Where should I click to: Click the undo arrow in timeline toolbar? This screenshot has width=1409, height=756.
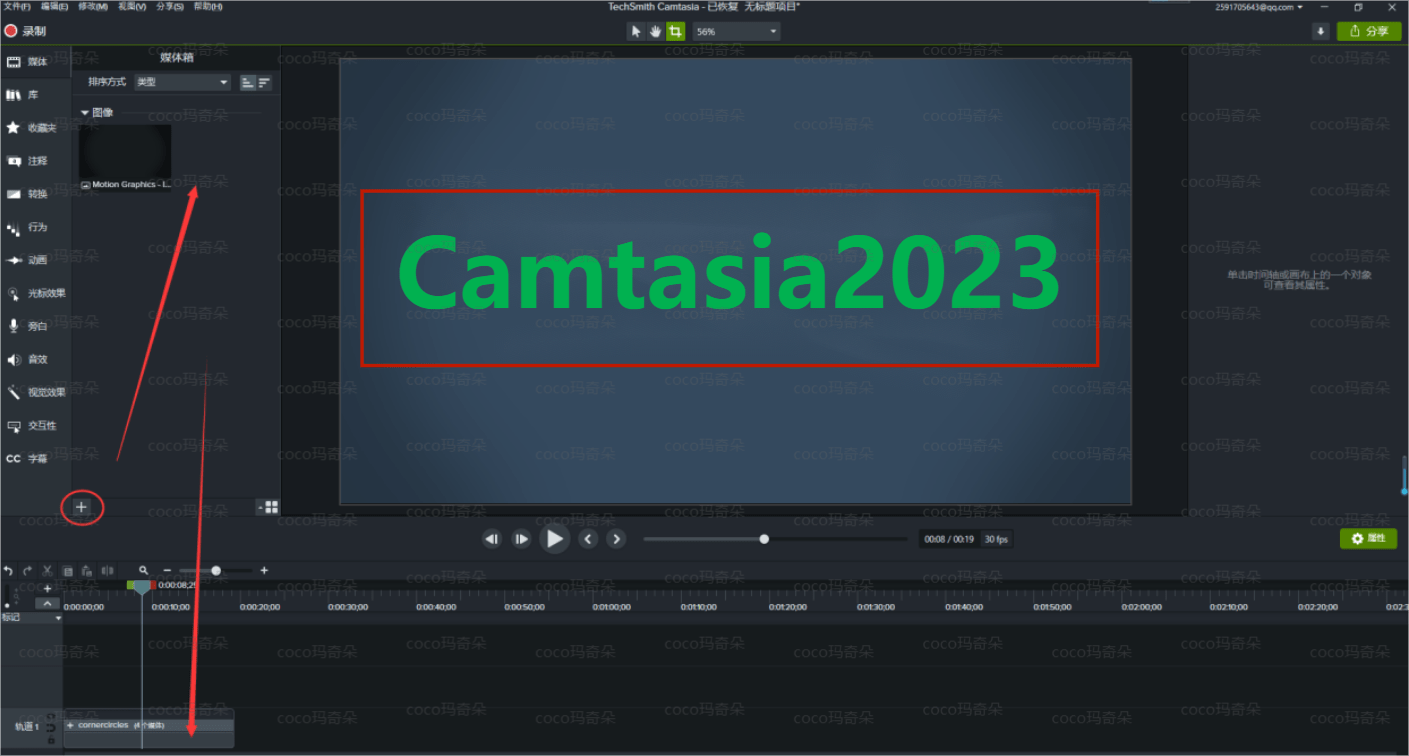click(x=8, y=570)
